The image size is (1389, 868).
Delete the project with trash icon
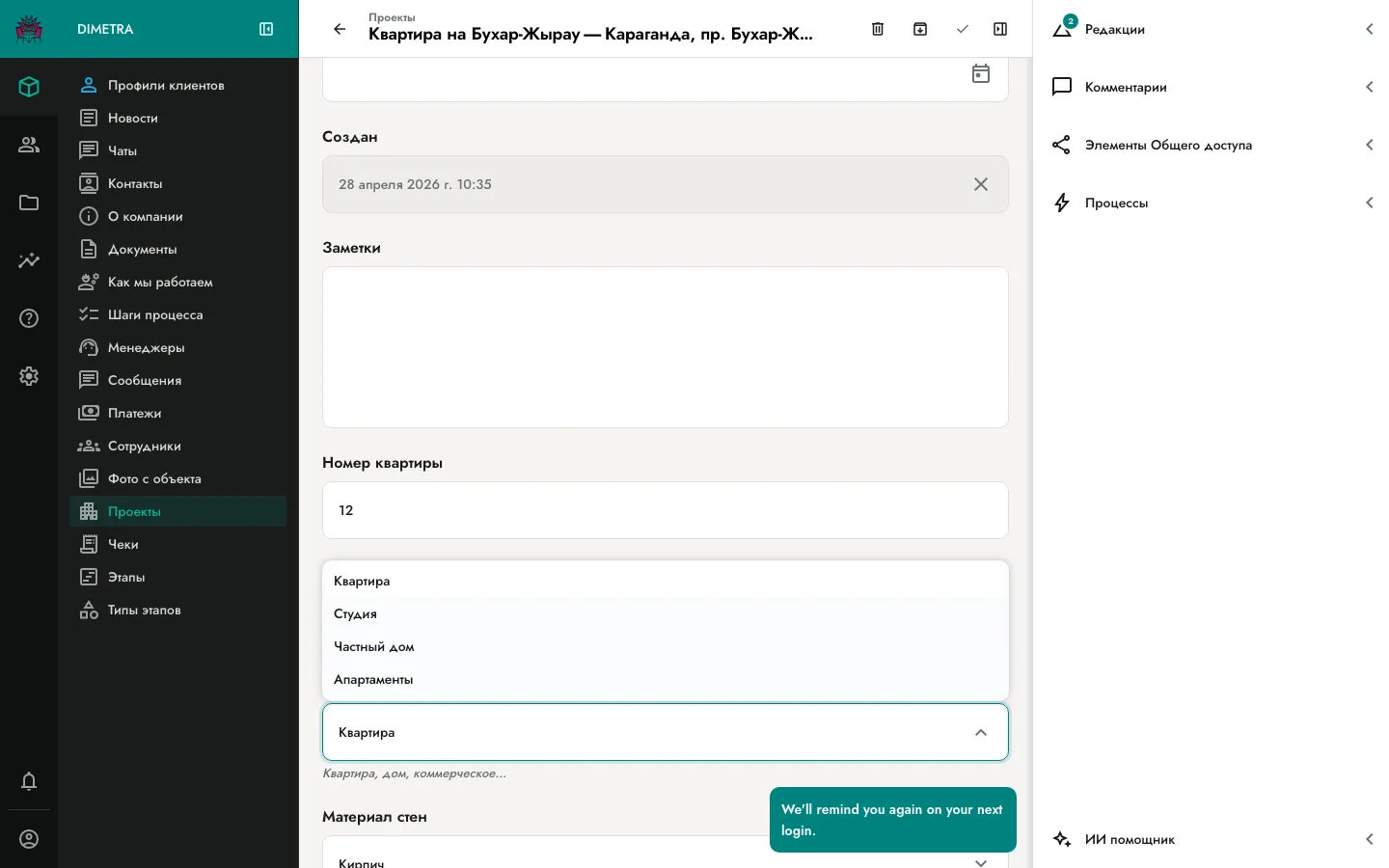click(x=878, y=29)
